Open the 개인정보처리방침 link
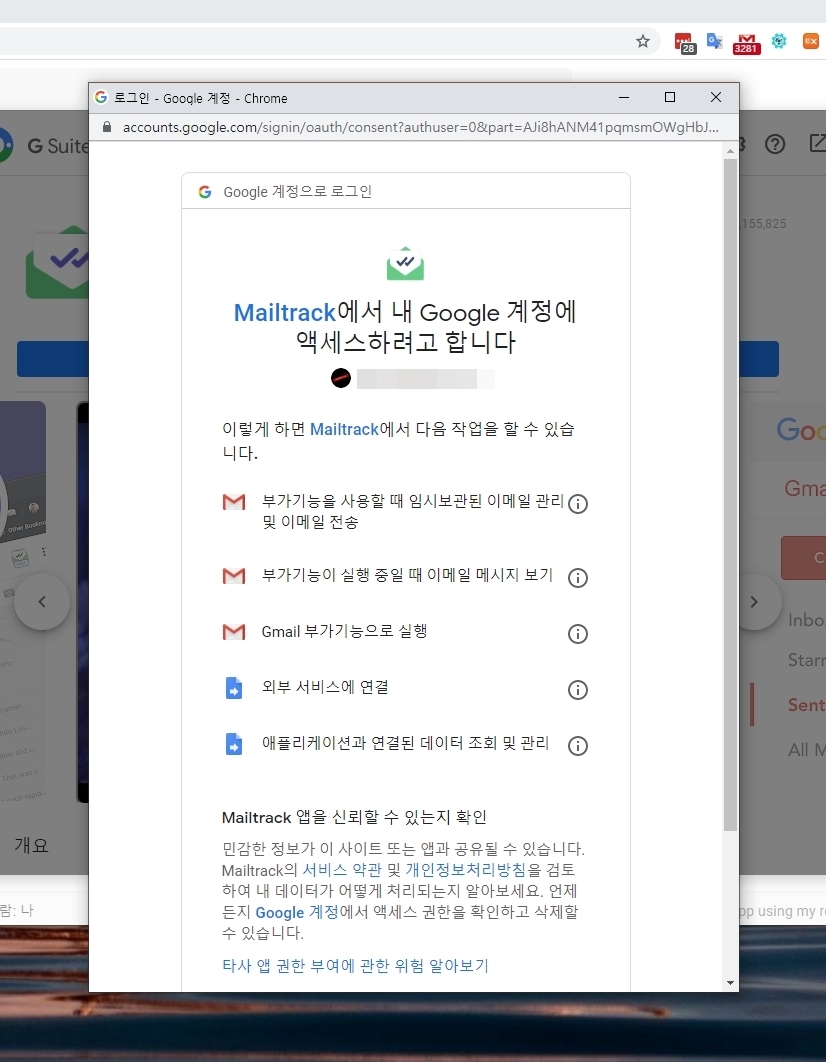The width and height of the screenshot is (826, 1062). 466,870
